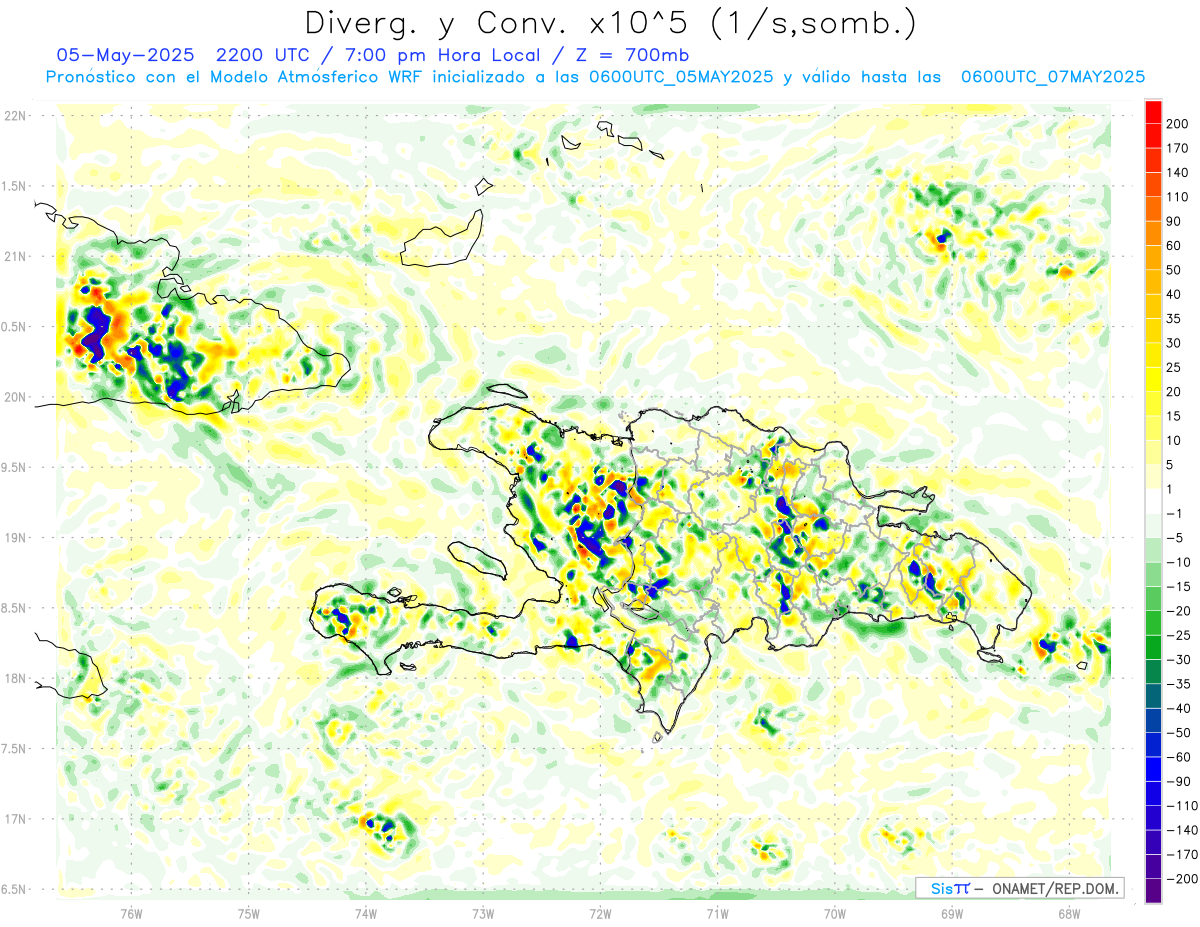The image size is (1200, 927).
Task: Click the '-35' color scale label
Action: coord(1180,684)
